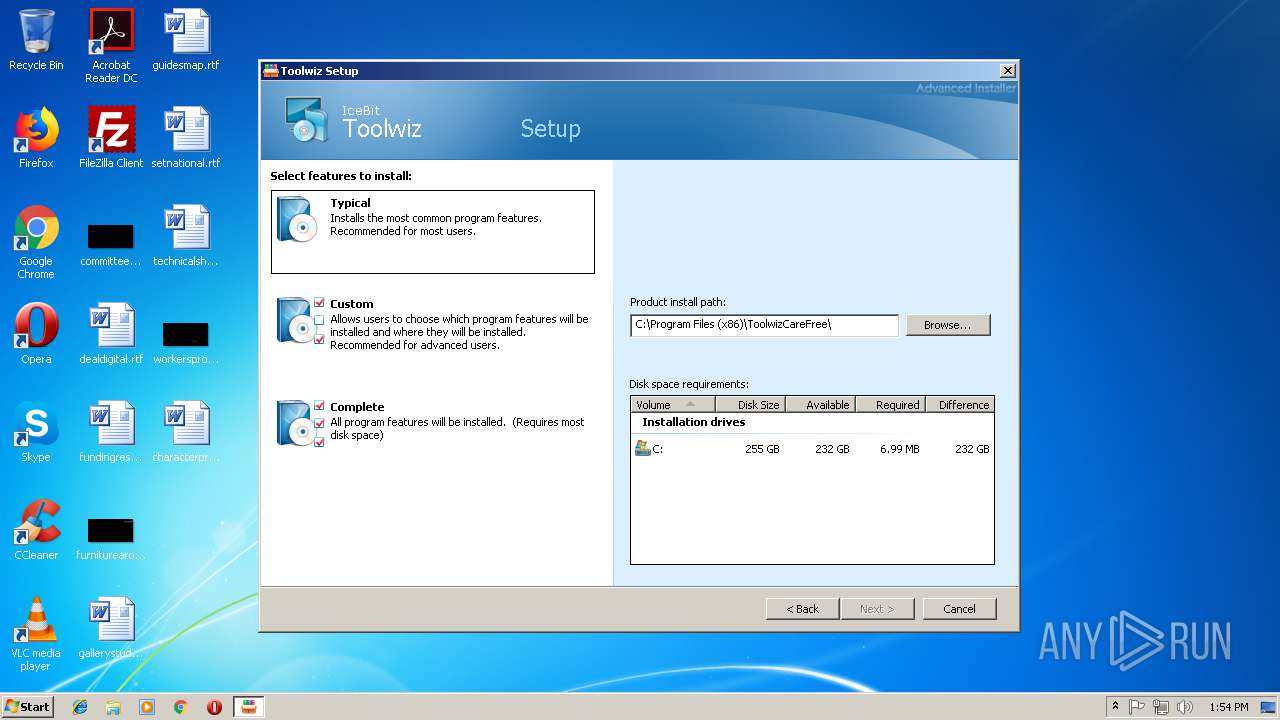Select the Typical install option icon
The height and width of the screenshot is (720, 1280).
coord(299,219)
